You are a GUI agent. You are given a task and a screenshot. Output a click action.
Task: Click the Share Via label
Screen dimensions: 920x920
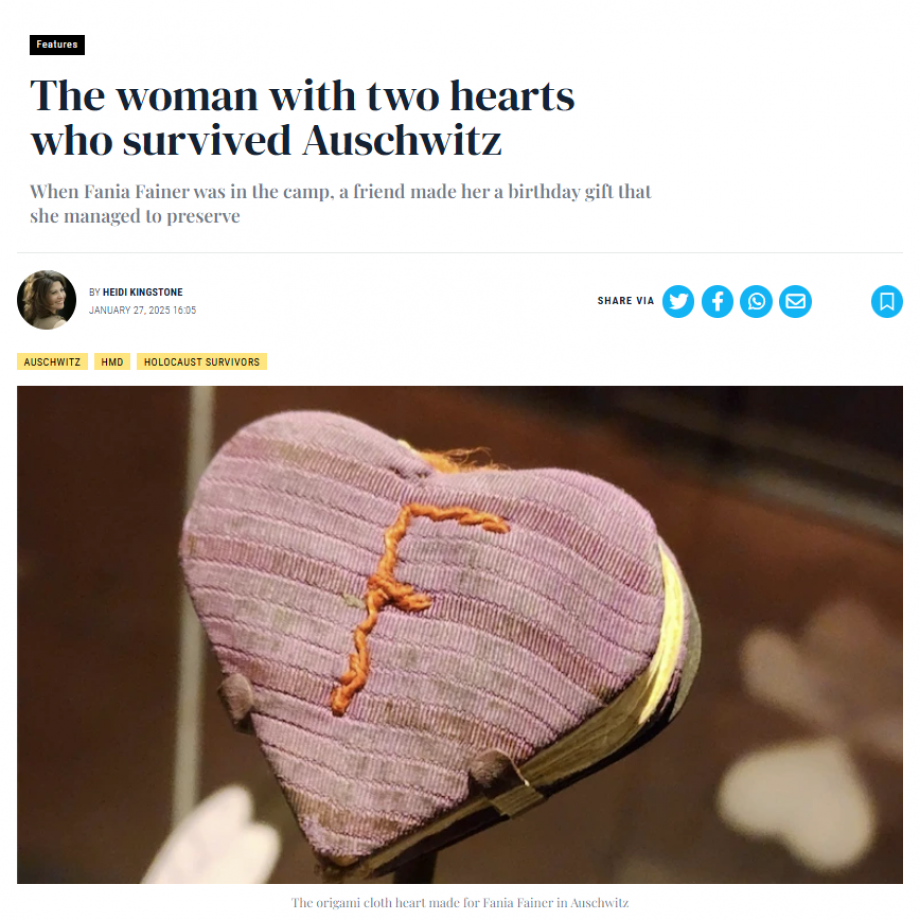click(x=625, y=301)
